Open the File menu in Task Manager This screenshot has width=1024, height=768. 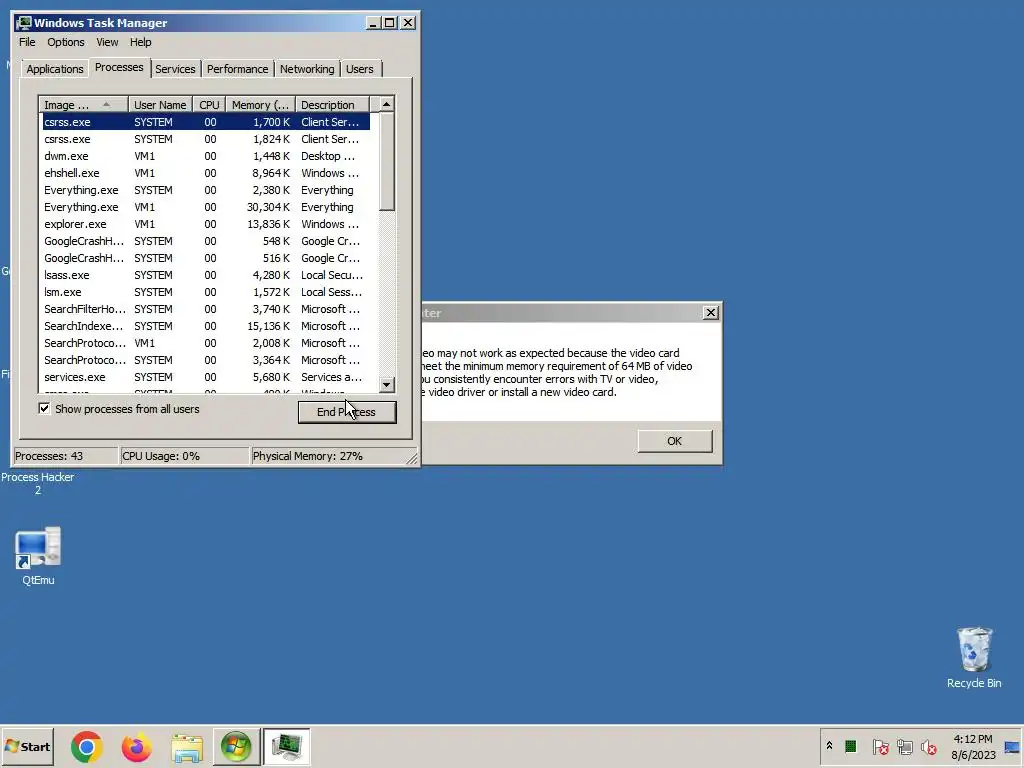tap(27, 42)
